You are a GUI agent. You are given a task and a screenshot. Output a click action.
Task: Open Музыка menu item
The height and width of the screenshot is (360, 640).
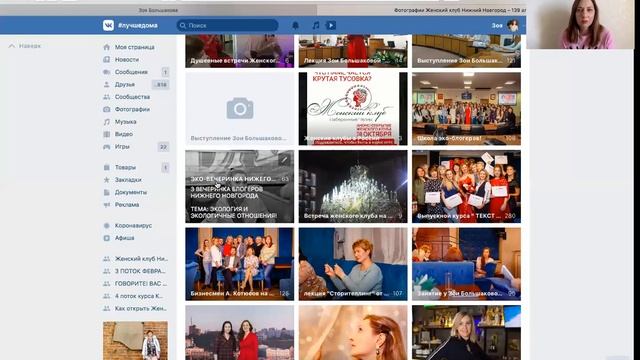pyautogui.click(x=125, y=122)
